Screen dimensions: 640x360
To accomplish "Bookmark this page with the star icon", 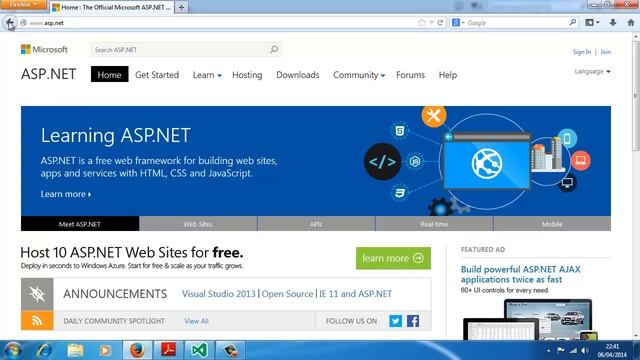I will pos(422,23).
